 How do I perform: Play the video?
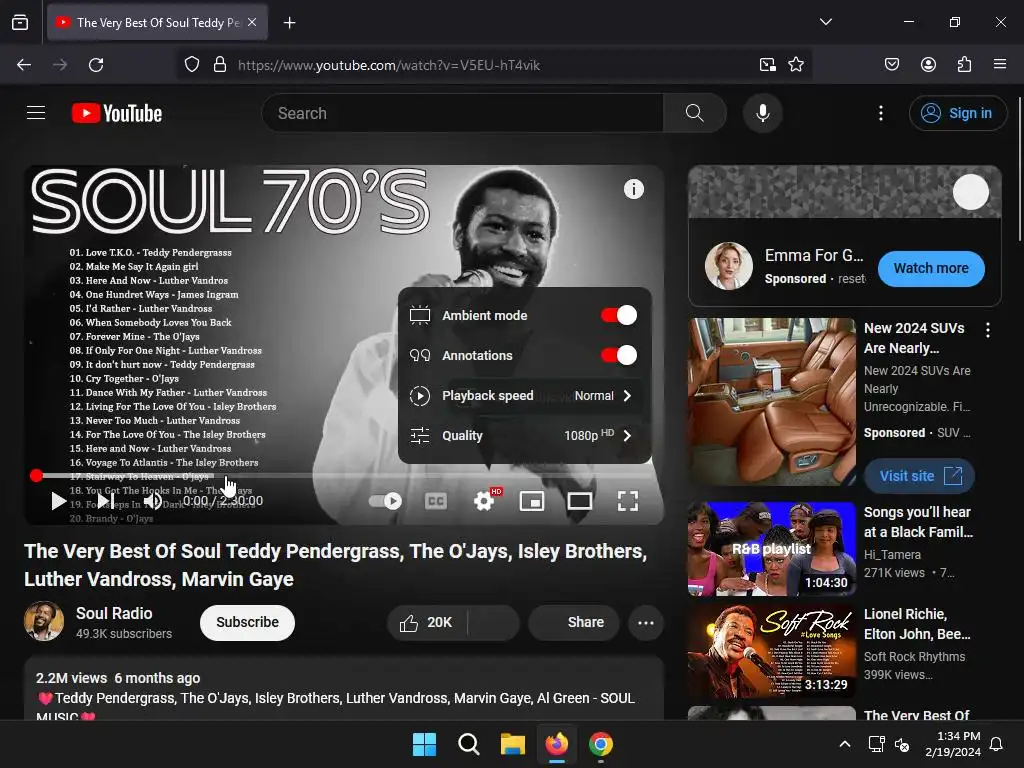pos(59,501)
